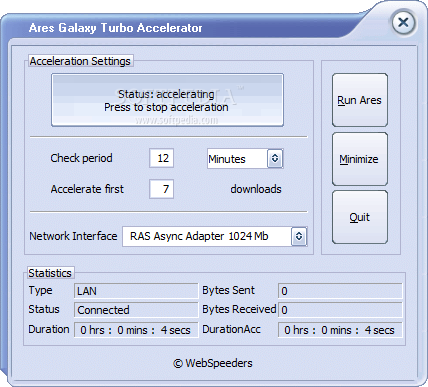Click the Statistics group title
This screenshot has width=428, height=387.
point(50,273)
